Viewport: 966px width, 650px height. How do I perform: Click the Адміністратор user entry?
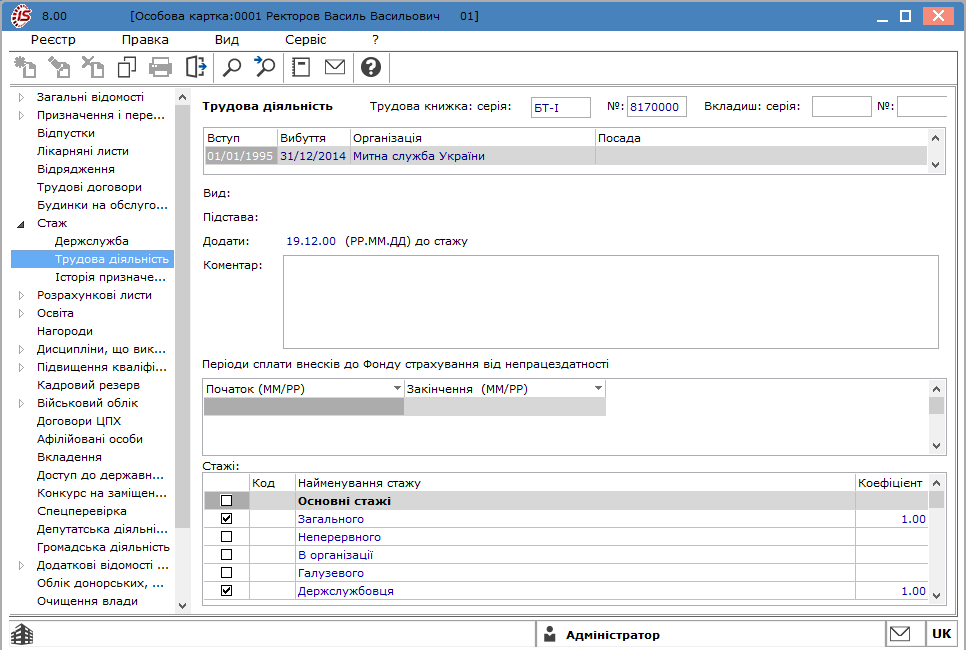612,635
